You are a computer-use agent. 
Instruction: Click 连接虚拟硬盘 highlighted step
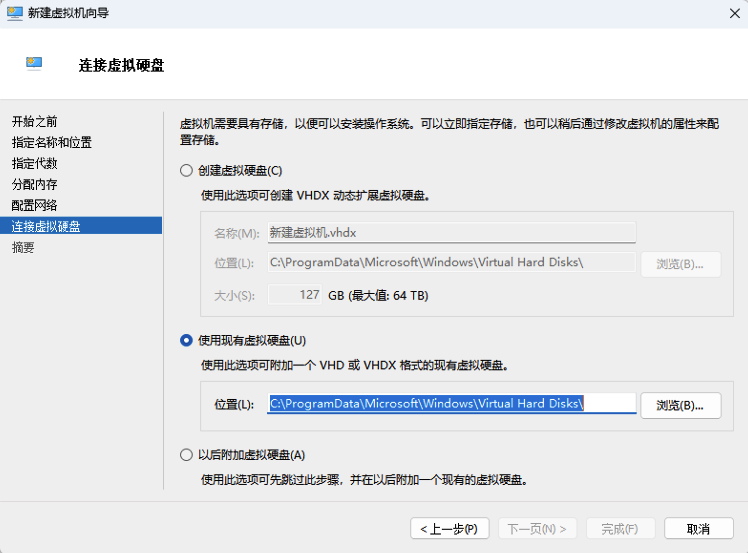click(x=46, y=226)
